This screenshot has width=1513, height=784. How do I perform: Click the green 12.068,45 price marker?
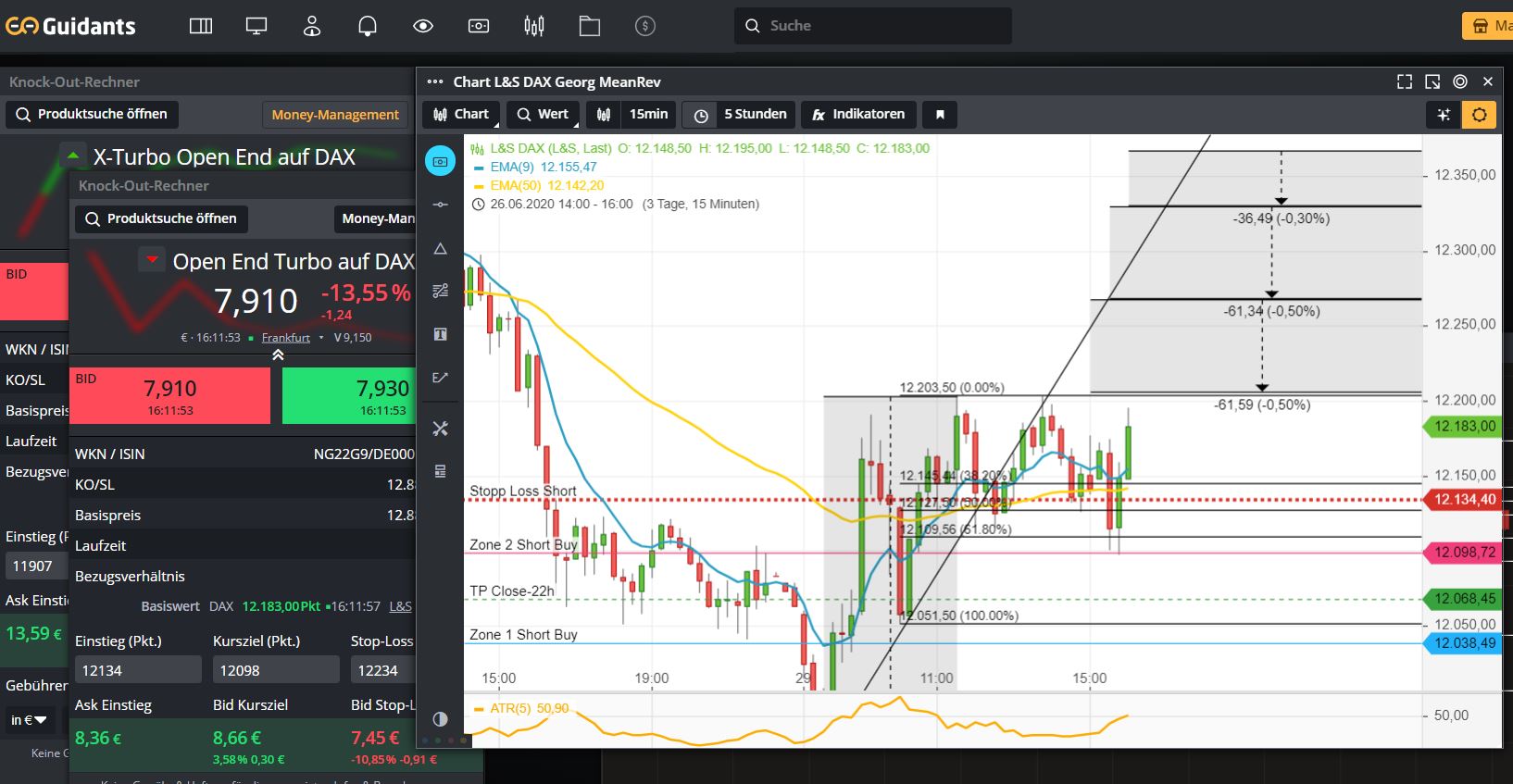[1461, 599]
